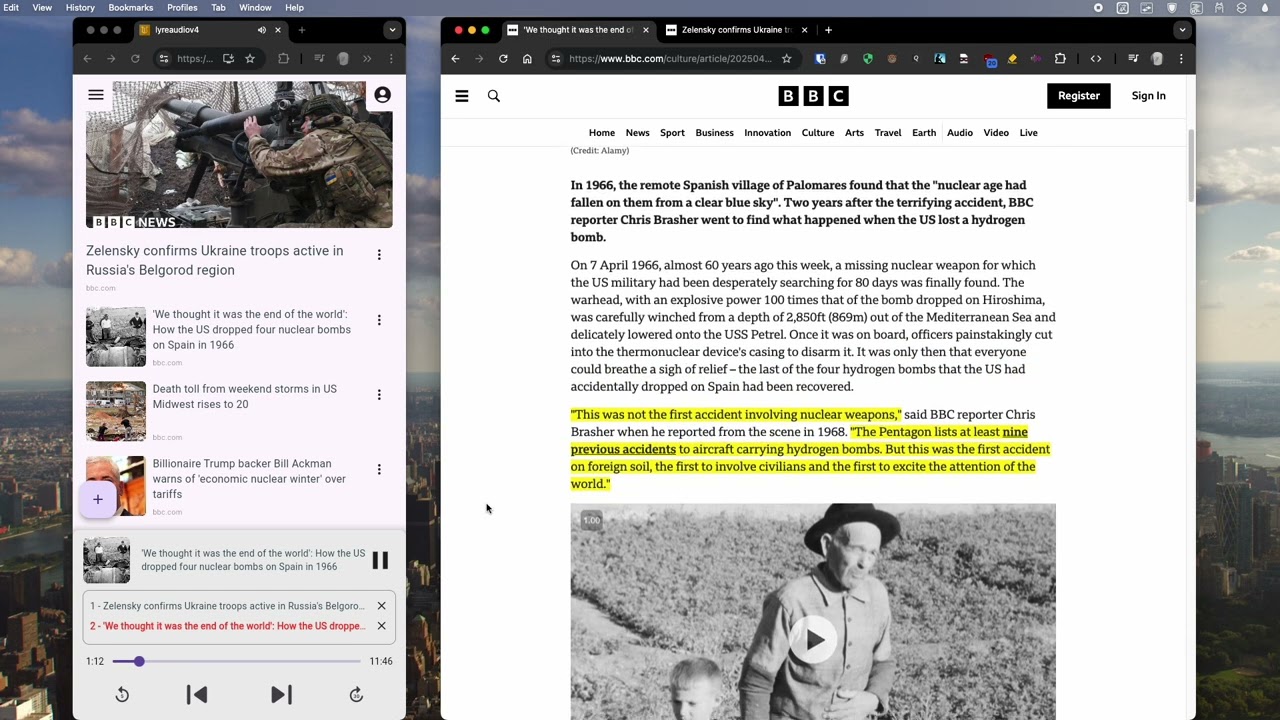The image size is (1280, 720).
Task: Open the BBC search magnifier
Action: pyautogui.click(x=494, y=96)
